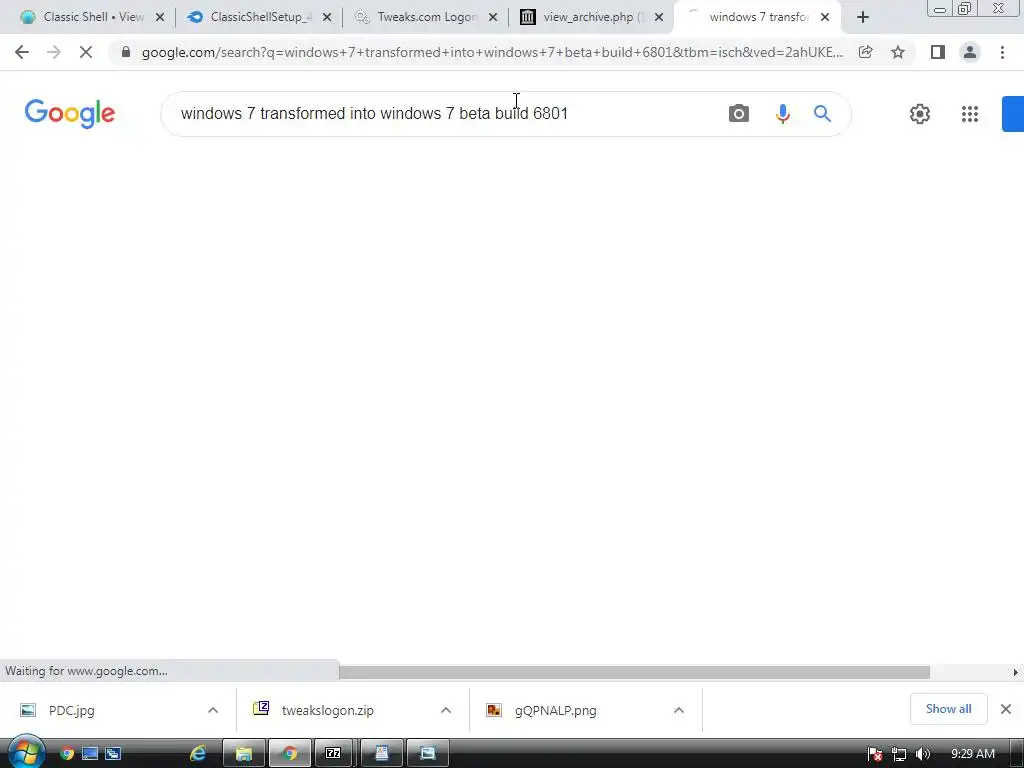
Task: Click the scrollbar's right arrow
Action: (1015, 672)
